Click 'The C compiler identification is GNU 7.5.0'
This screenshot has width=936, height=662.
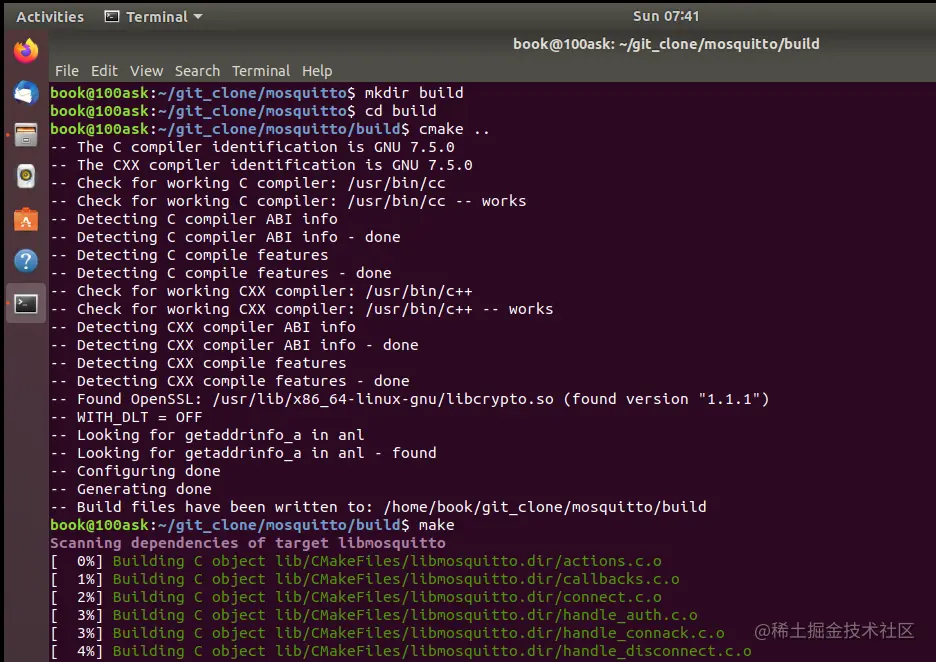pos(253,147)
